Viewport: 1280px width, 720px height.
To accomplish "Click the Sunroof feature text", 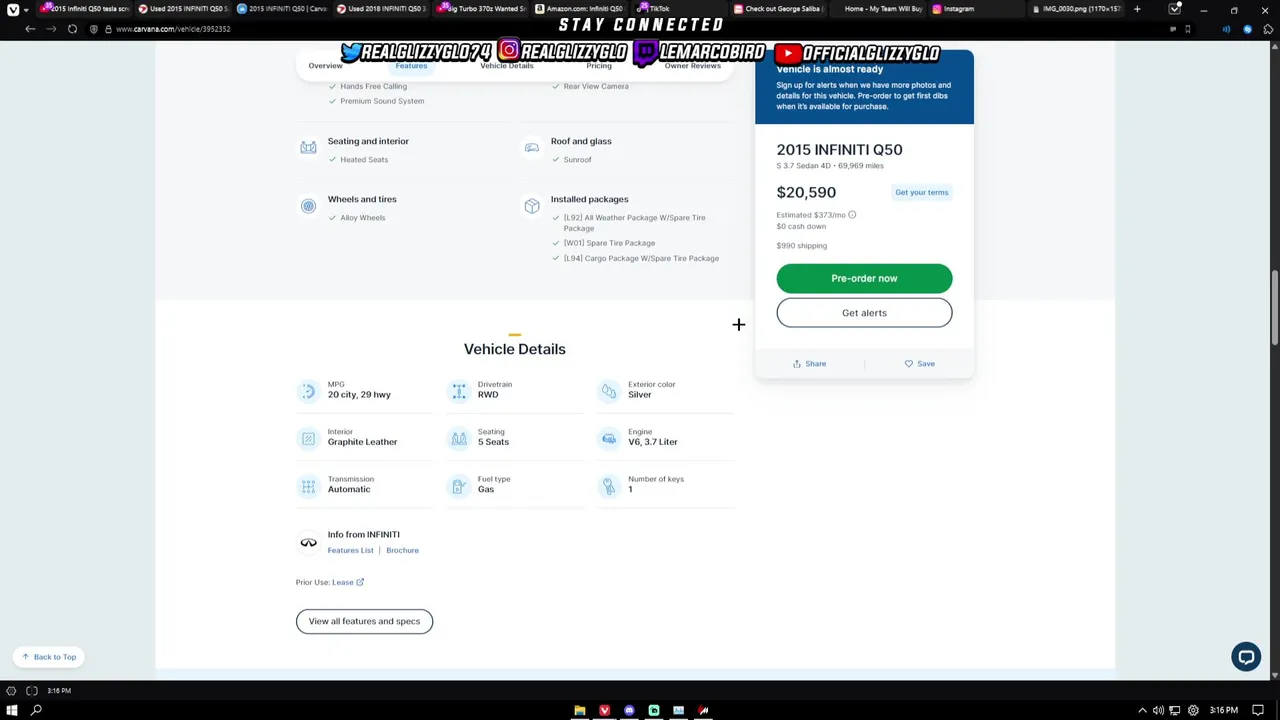I will (x=577, y=160).
